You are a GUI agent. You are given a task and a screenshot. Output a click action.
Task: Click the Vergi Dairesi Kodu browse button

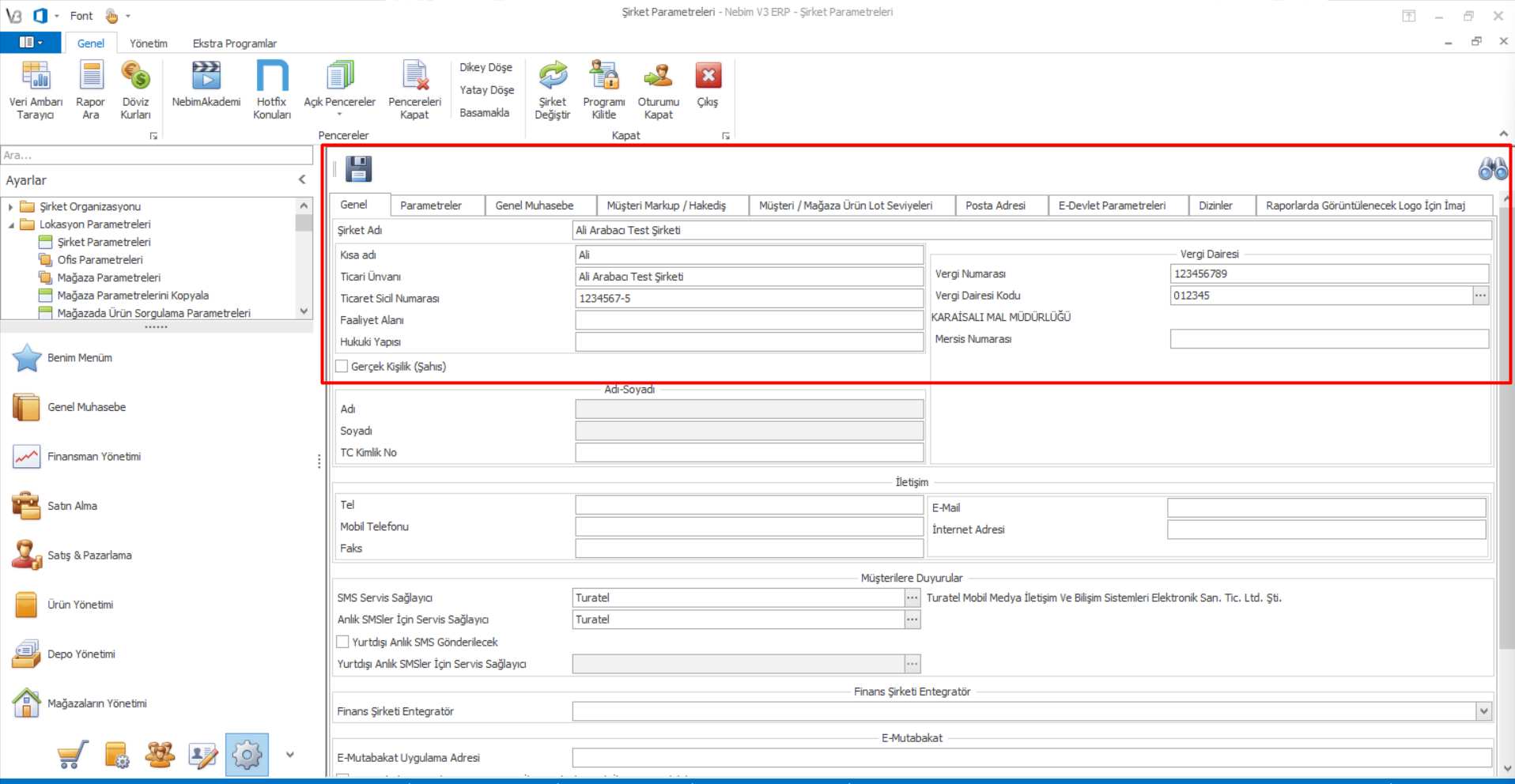point(1480,296)
